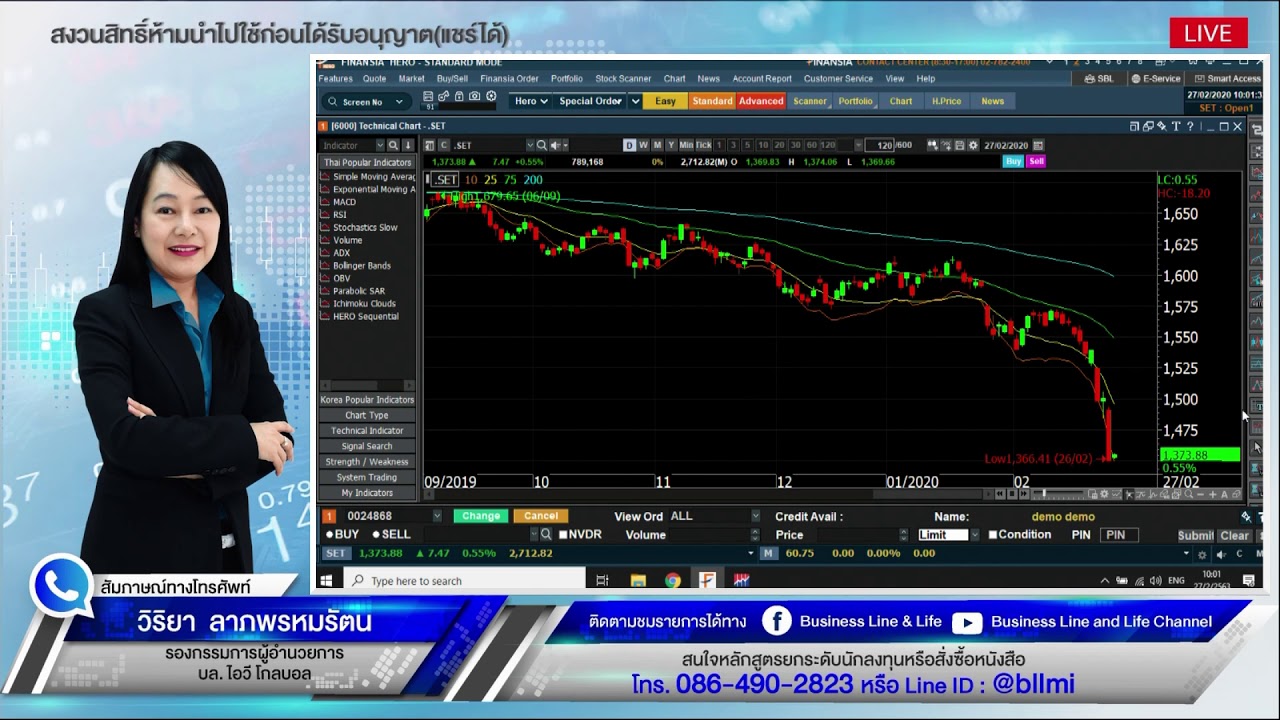The width and height of the screenshot is (1280, 720).
Task: Open the Help menu
Action: coord(926,79)
